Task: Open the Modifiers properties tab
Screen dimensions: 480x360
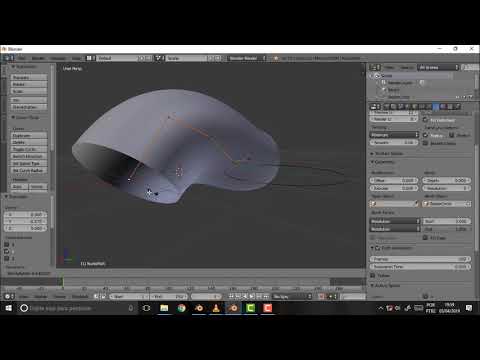Action: click(429, 107)
